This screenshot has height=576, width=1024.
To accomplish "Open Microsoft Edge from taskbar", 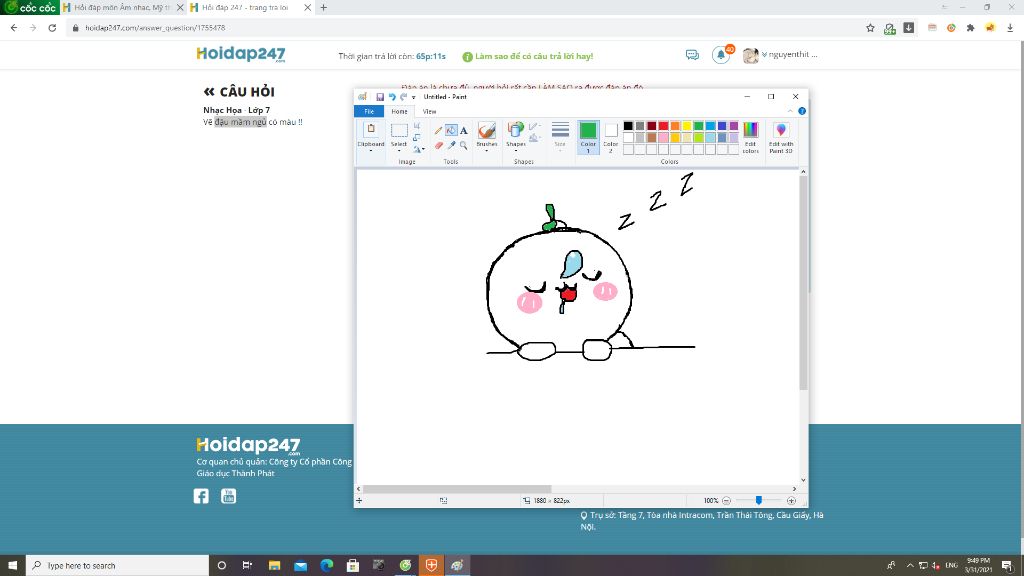I will [327, 566].
